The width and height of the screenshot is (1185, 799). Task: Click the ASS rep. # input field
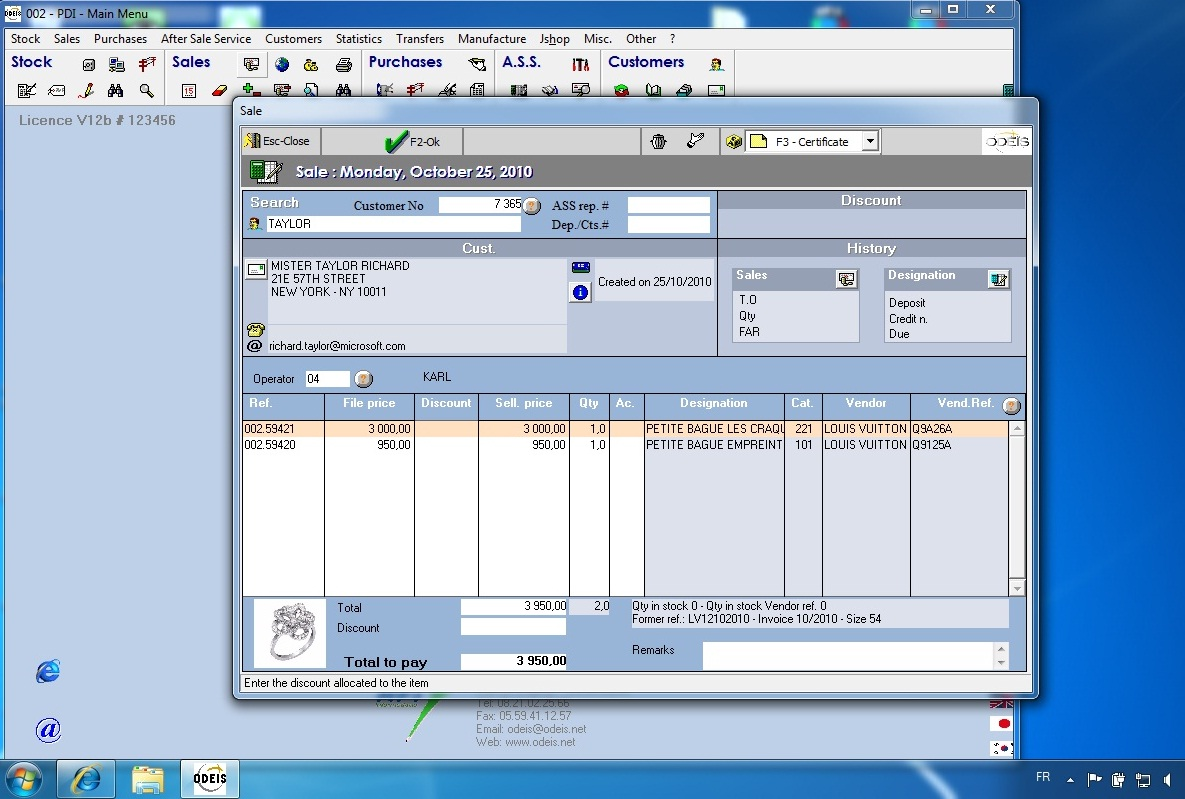pos(669,205)
